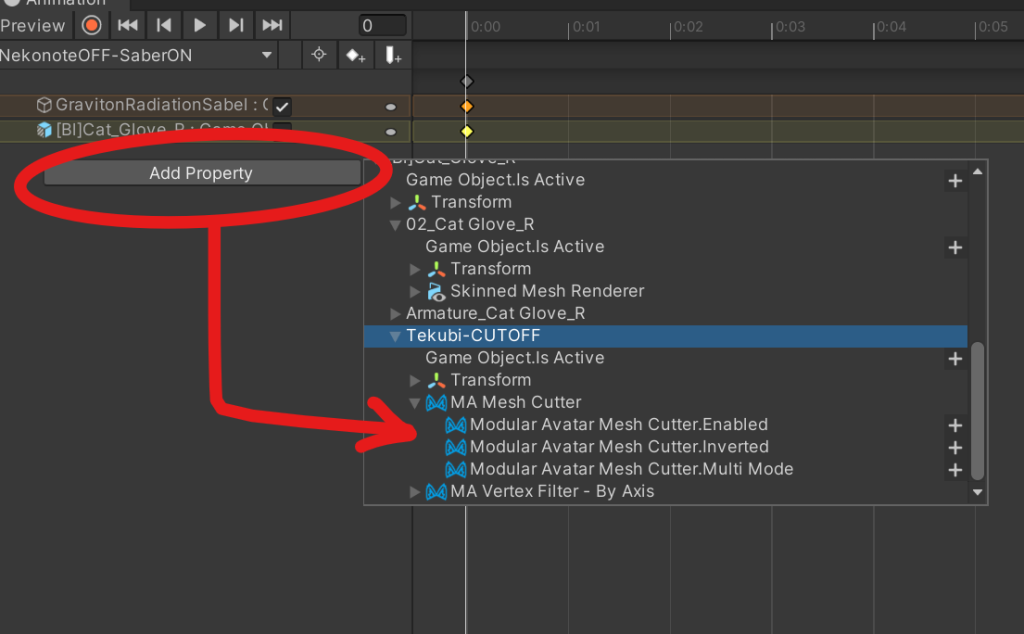Jump to the first keyframe
The width and height of the screenshot is (1024, 634).
(x=128, y=25)
